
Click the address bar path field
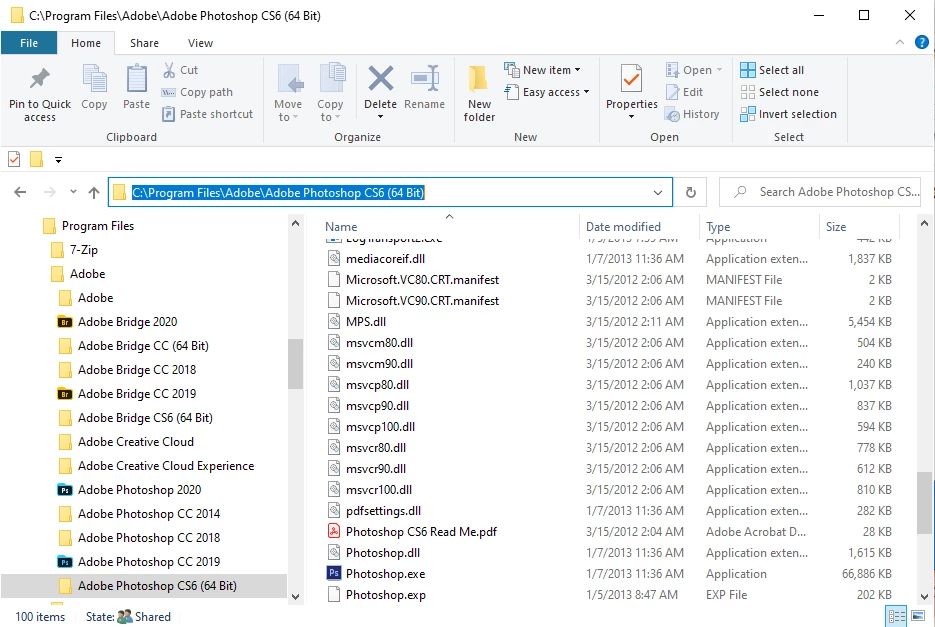tap(390, 192)
